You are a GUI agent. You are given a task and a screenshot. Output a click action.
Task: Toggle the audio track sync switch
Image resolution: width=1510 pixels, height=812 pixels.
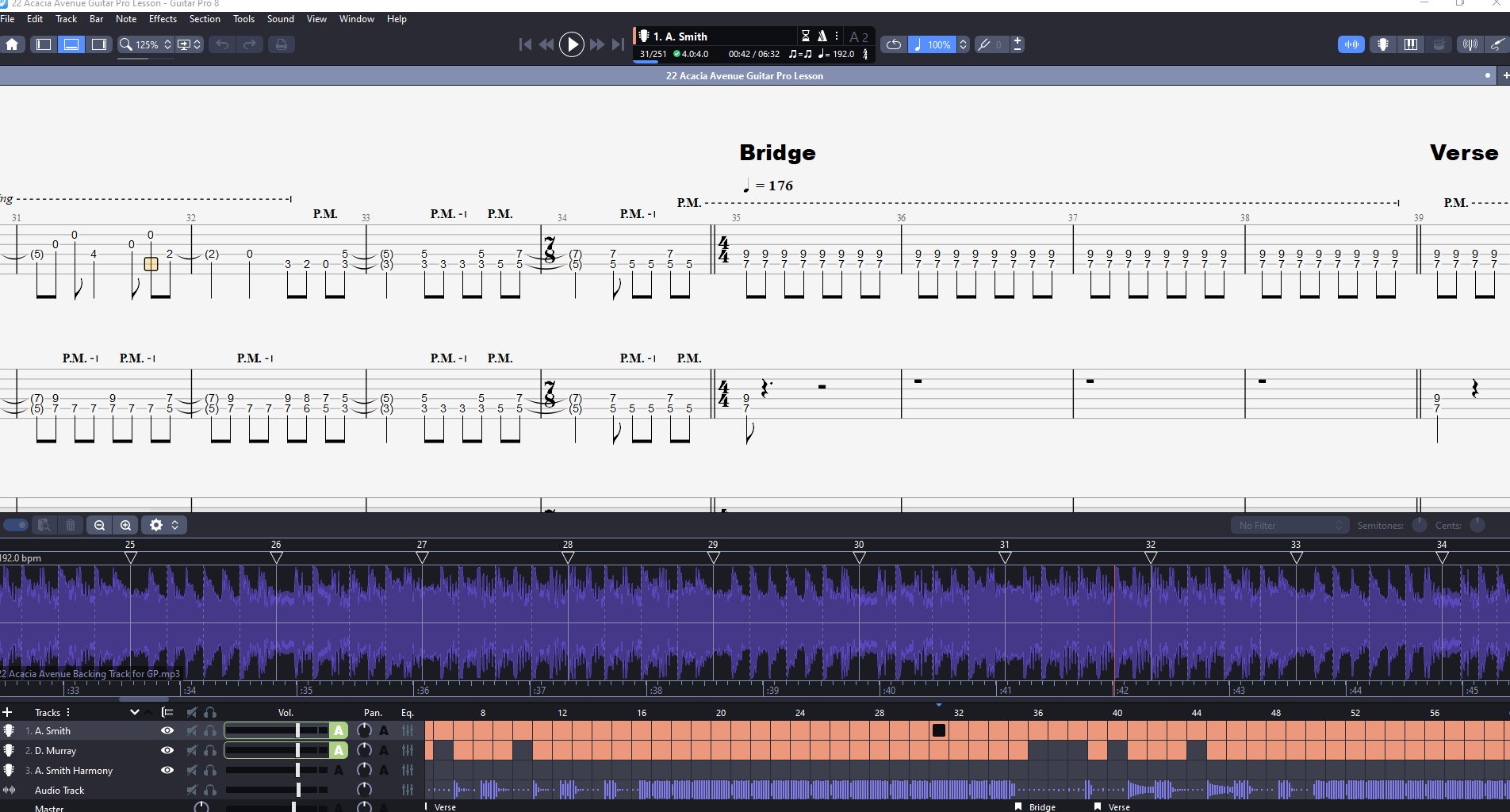tap(16, 525)
